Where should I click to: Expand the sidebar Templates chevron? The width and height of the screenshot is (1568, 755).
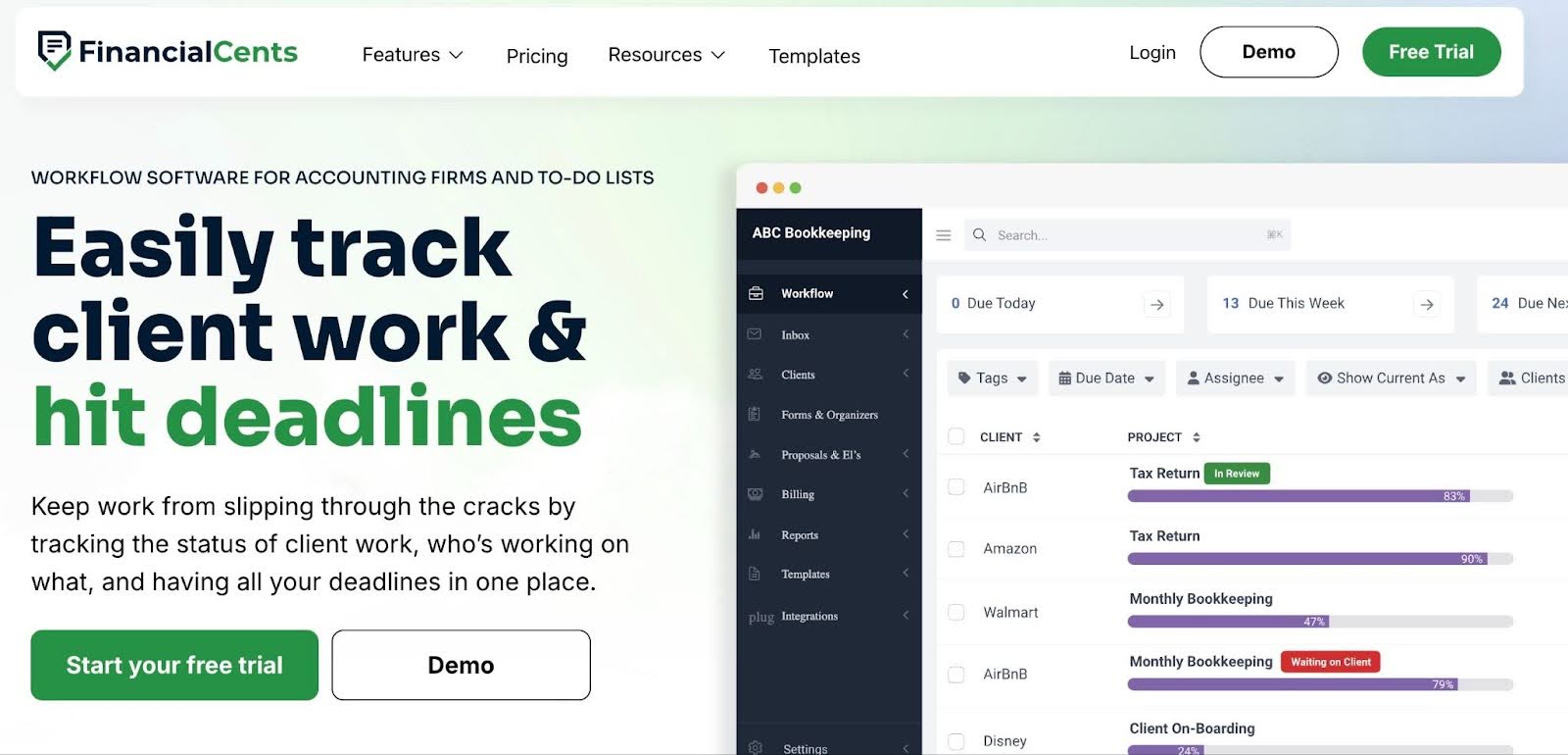pyautogui.click(x=906, y=573)
